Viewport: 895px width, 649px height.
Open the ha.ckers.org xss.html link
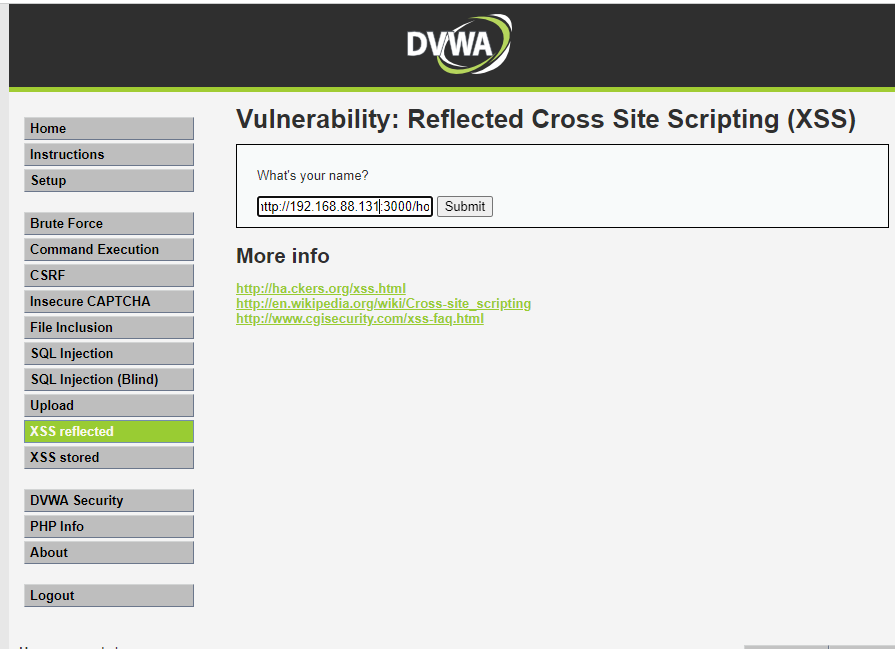point(321,288)
